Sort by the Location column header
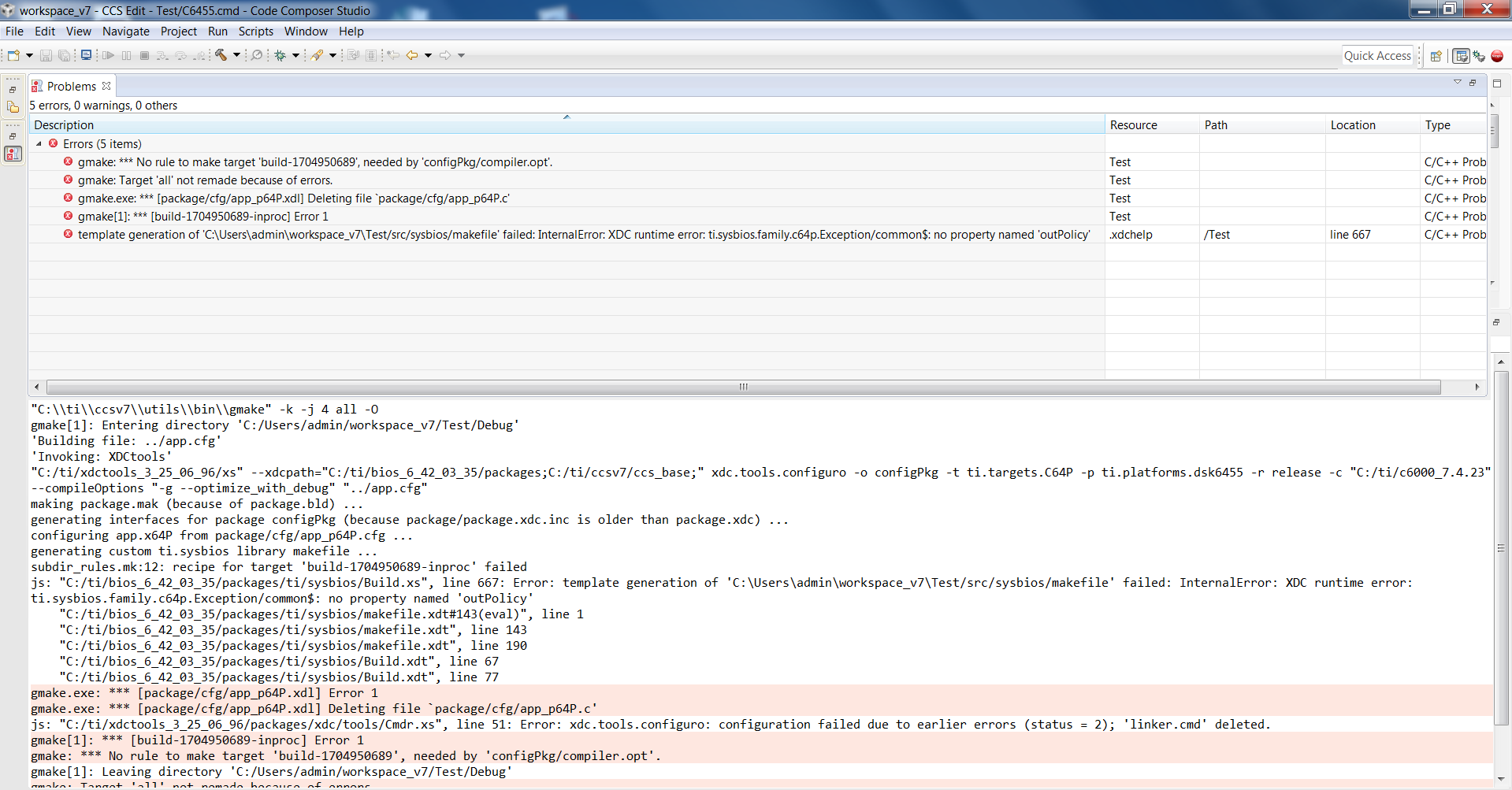This screenshot has height=790, width=1512. 1373,124
